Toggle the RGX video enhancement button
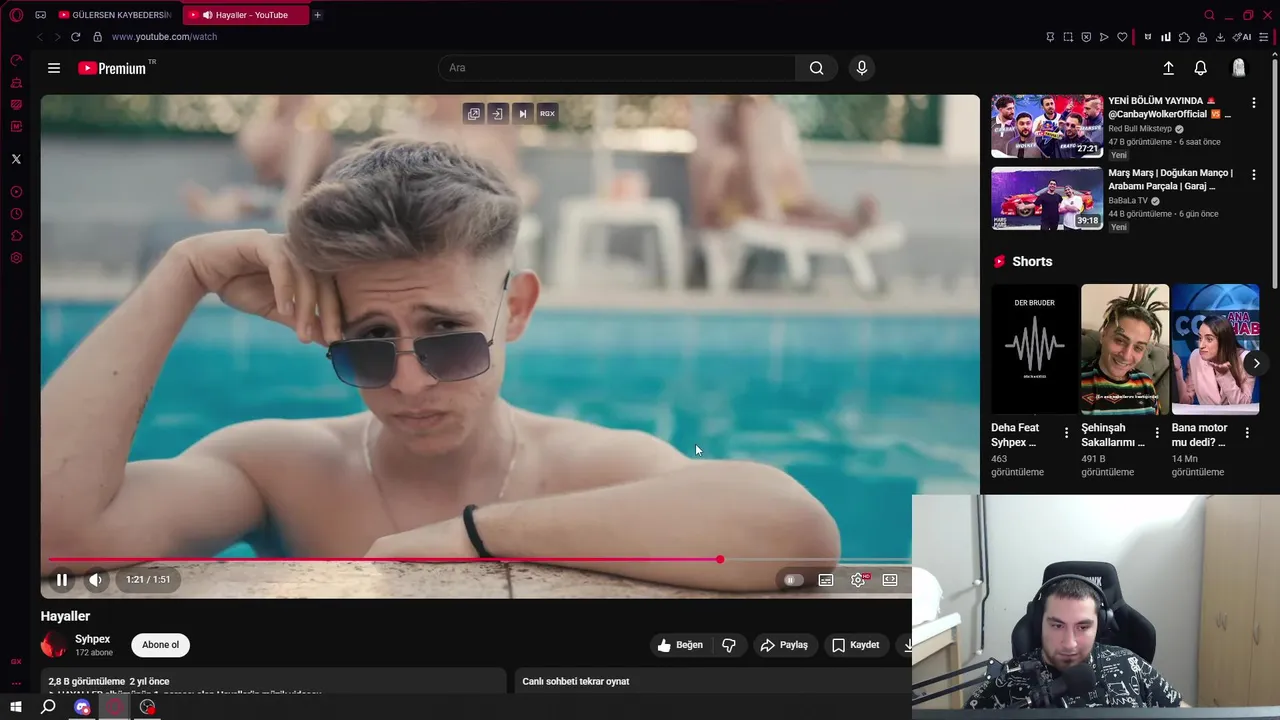Viewport: 1280px width, 720px height. point(547,114)
